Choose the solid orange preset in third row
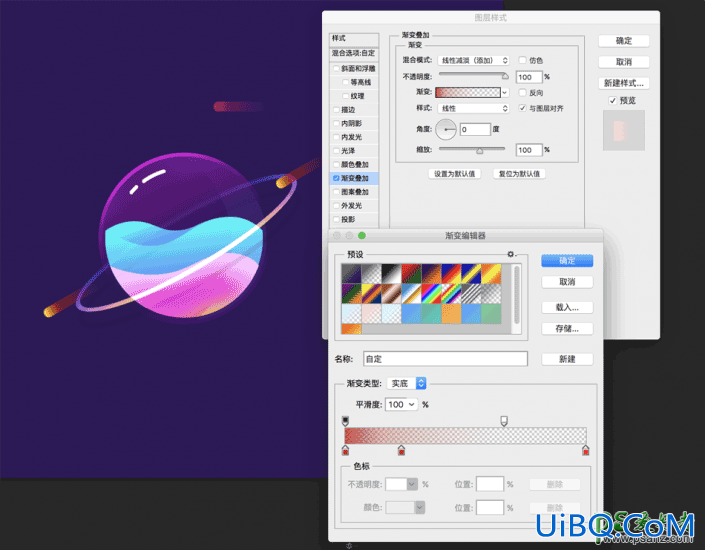Screen dimensions: 705x550 tap(451, 313)
